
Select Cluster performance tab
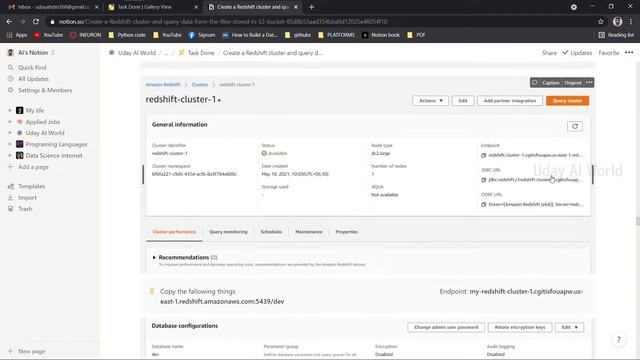pyautogui.click(x=174, y=232)
